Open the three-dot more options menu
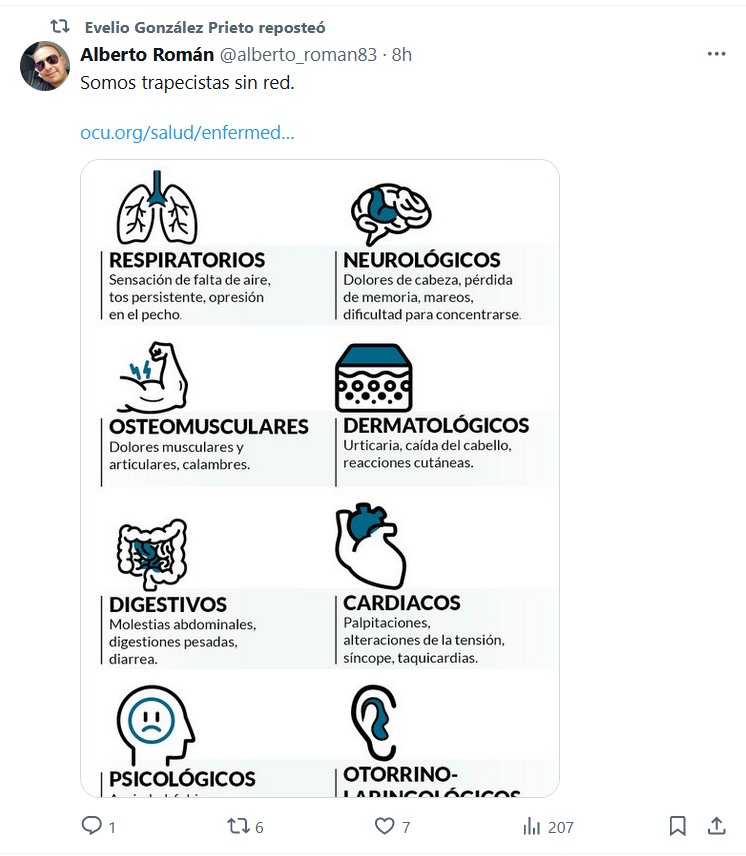 (x=716, y=54)
